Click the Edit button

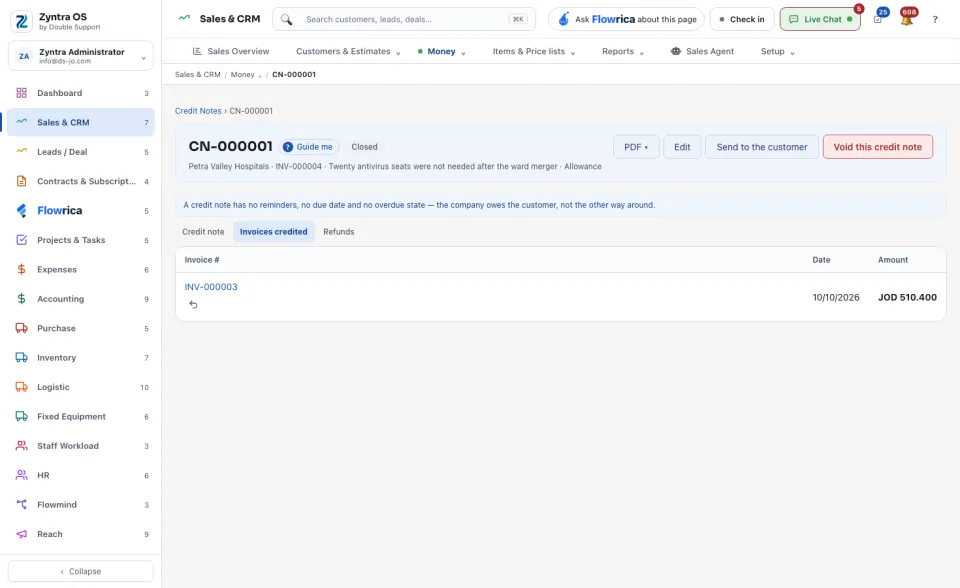(x=682, y=146)
